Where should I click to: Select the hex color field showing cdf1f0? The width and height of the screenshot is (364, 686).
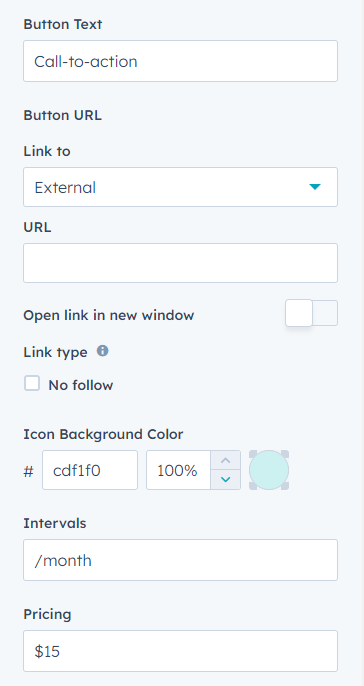pos(90,470)
